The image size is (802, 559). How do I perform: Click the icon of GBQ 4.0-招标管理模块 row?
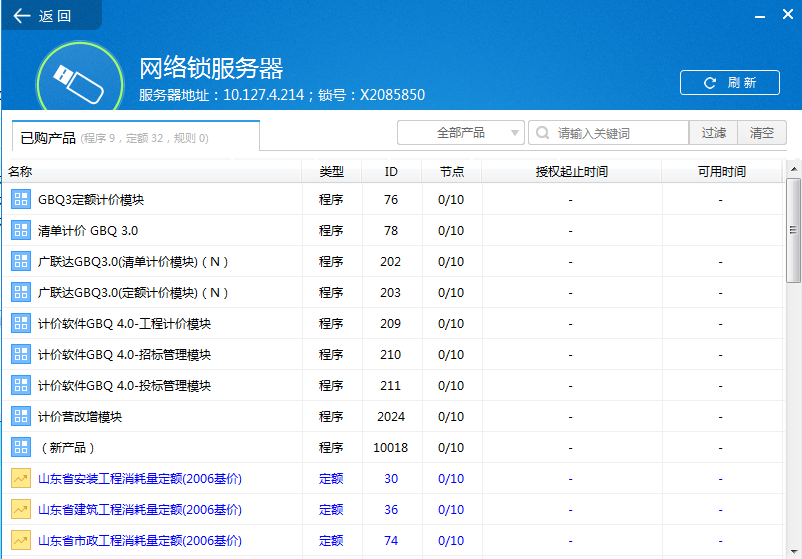tap(21, 354)
